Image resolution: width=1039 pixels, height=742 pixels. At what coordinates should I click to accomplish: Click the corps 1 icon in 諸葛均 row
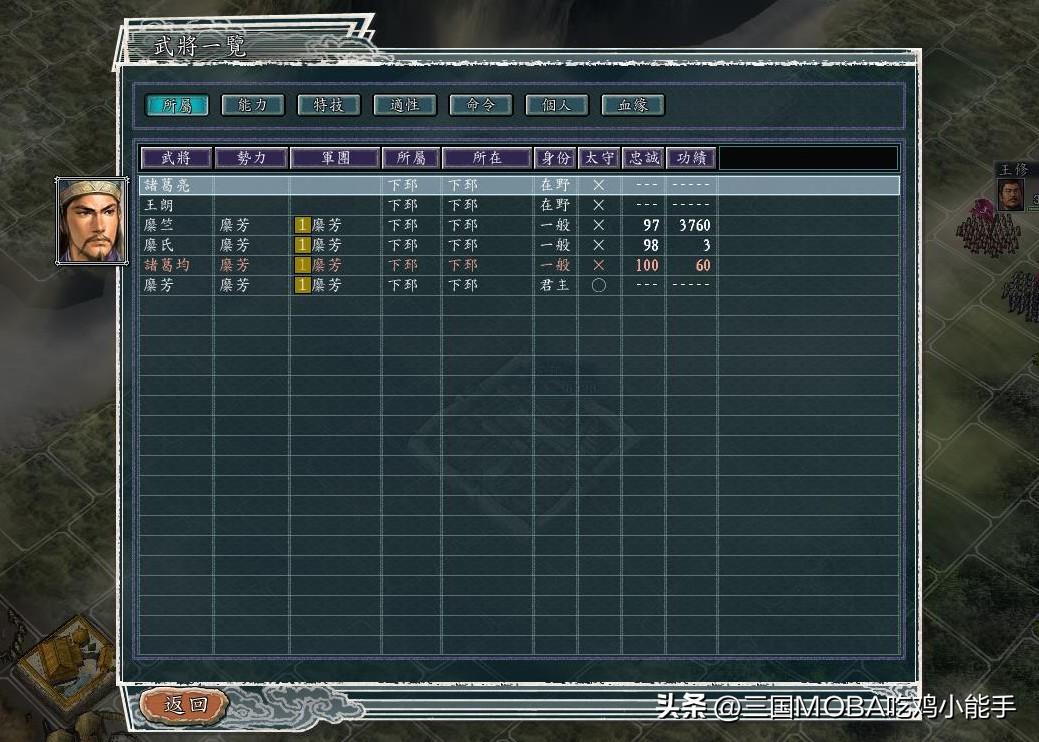coord(303,265)
